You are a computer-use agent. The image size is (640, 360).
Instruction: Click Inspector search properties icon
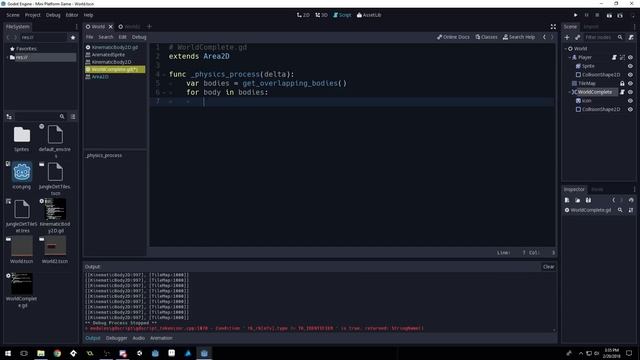pos(620,210)
